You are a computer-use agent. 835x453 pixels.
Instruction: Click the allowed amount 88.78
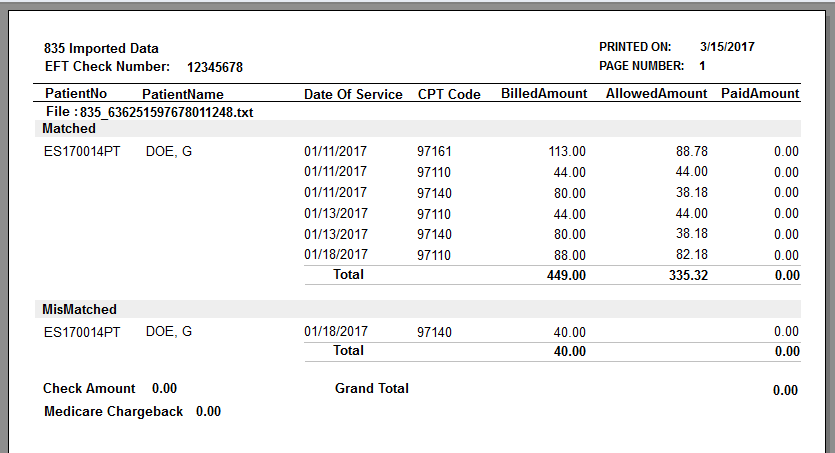tap(691, 151)
